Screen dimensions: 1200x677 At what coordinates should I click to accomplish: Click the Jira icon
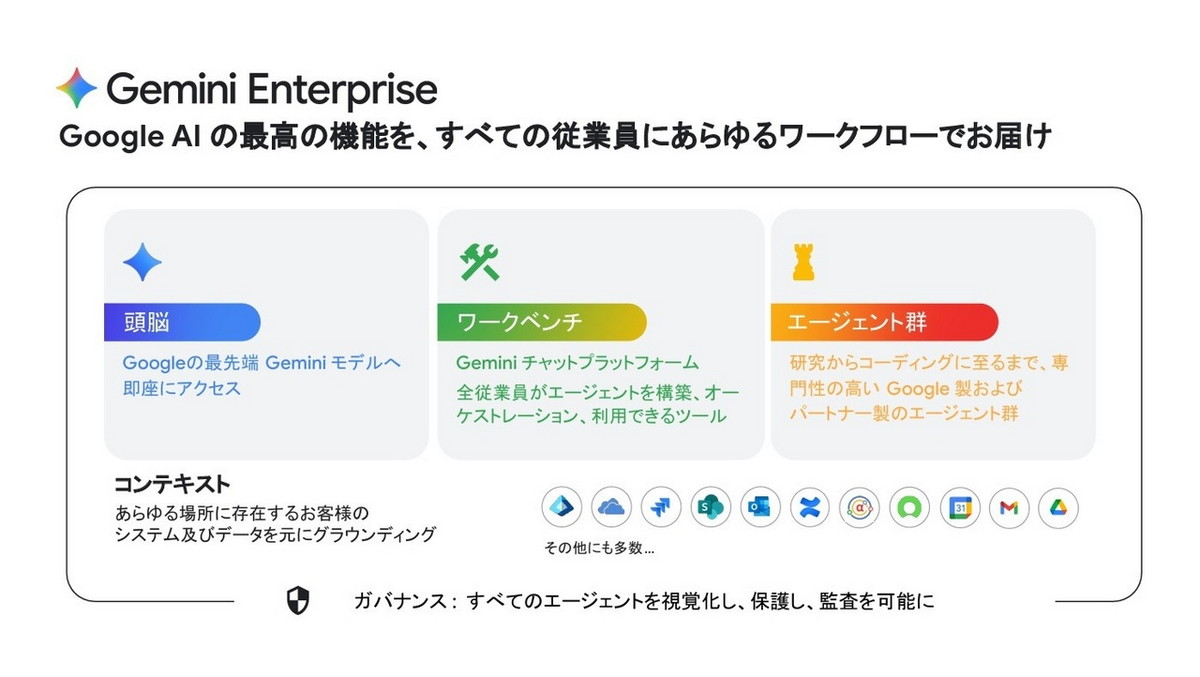click(x=661, y=508)
